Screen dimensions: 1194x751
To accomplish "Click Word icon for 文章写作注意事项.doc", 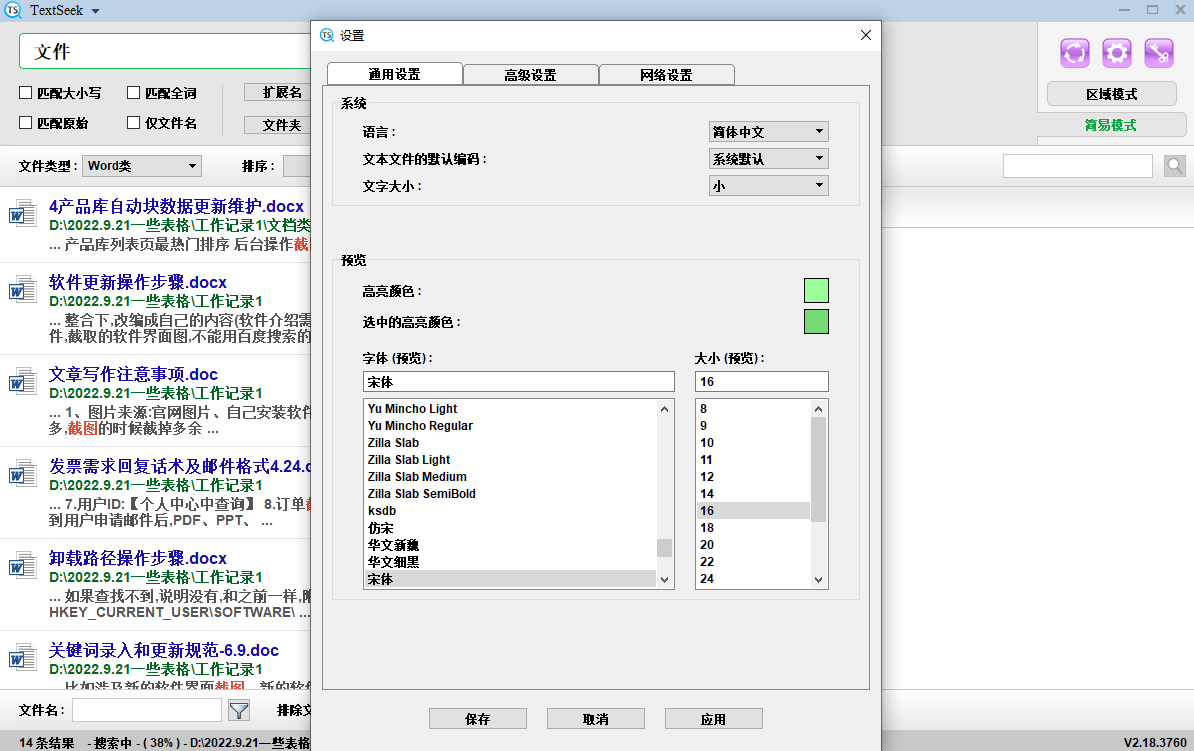I will 22,382.
